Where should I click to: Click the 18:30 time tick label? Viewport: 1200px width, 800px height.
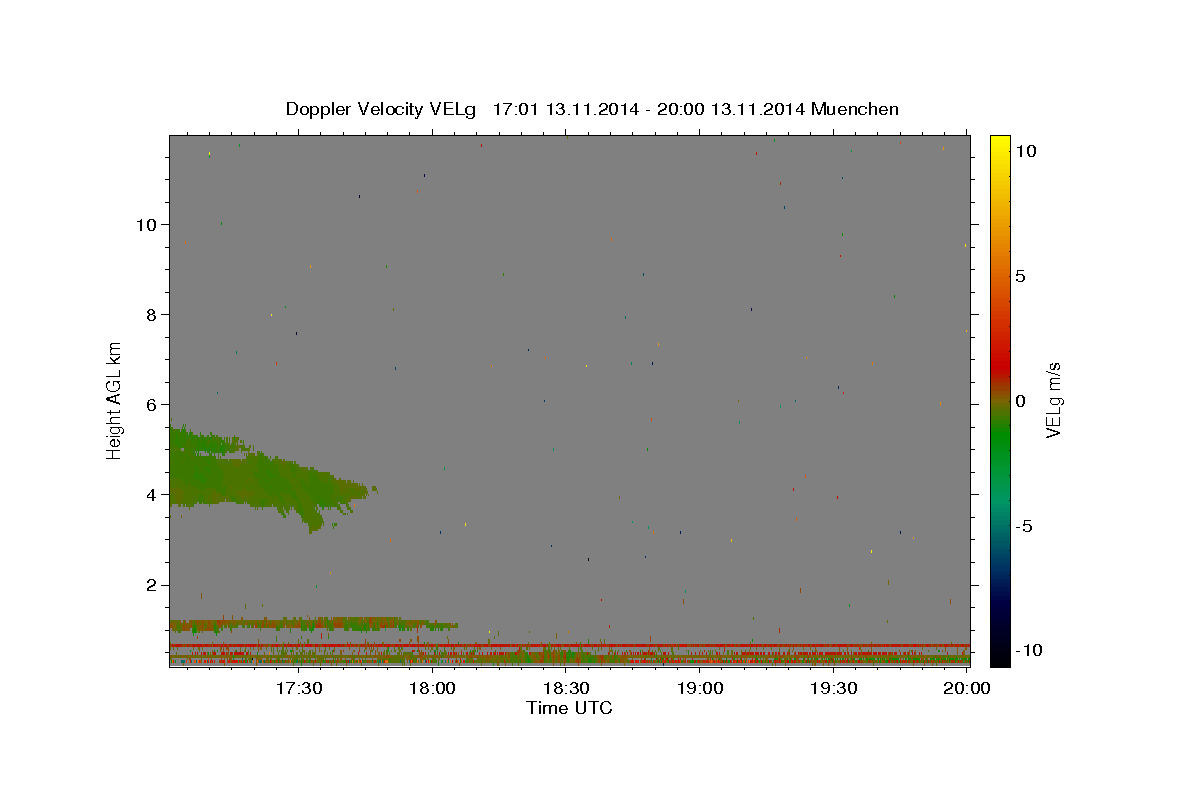(566, 688)
